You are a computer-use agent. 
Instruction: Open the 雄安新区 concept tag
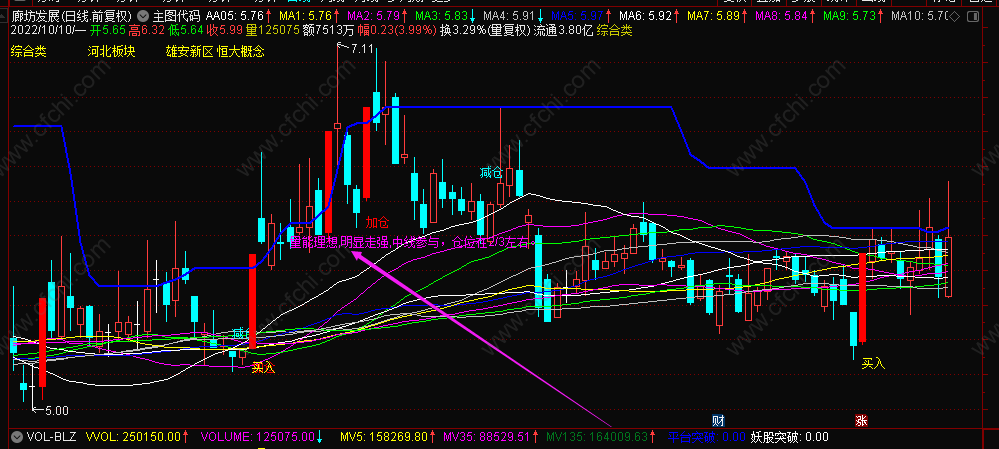pos(189,52)
